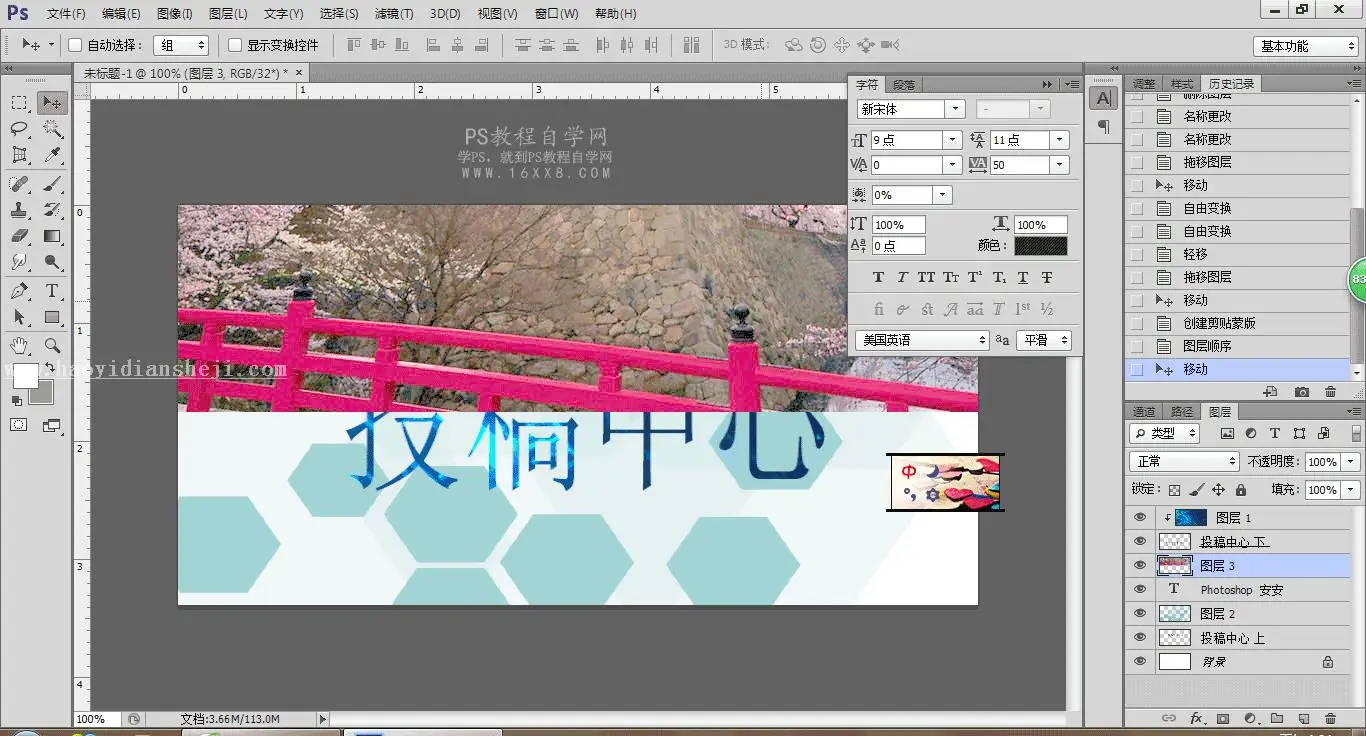Image resolution: width=1366 pixels, height=736 pixels.
Task: Select the Horizontal Type tool
Action: click(52, 291)
